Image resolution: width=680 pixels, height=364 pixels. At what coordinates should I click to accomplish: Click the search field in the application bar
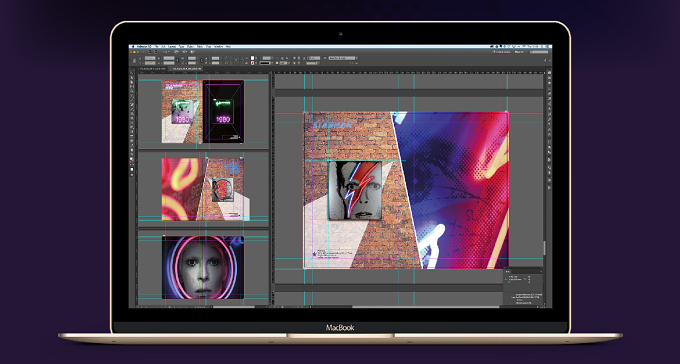(x=539, y=52)
